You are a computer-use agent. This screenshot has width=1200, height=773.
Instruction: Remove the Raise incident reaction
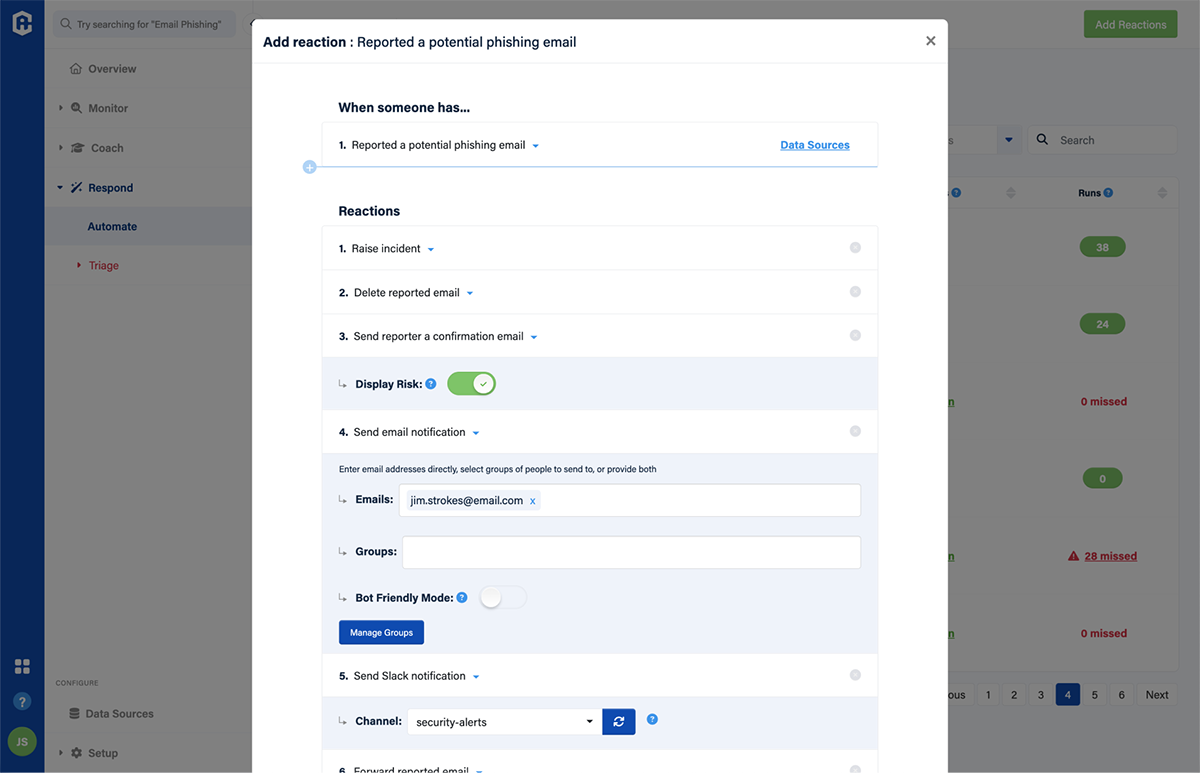click(855, 248)
